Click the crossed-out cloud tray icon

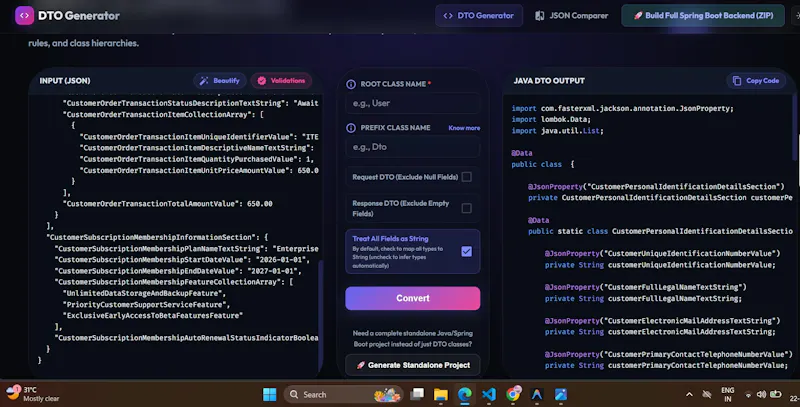(x=707, y=394)
